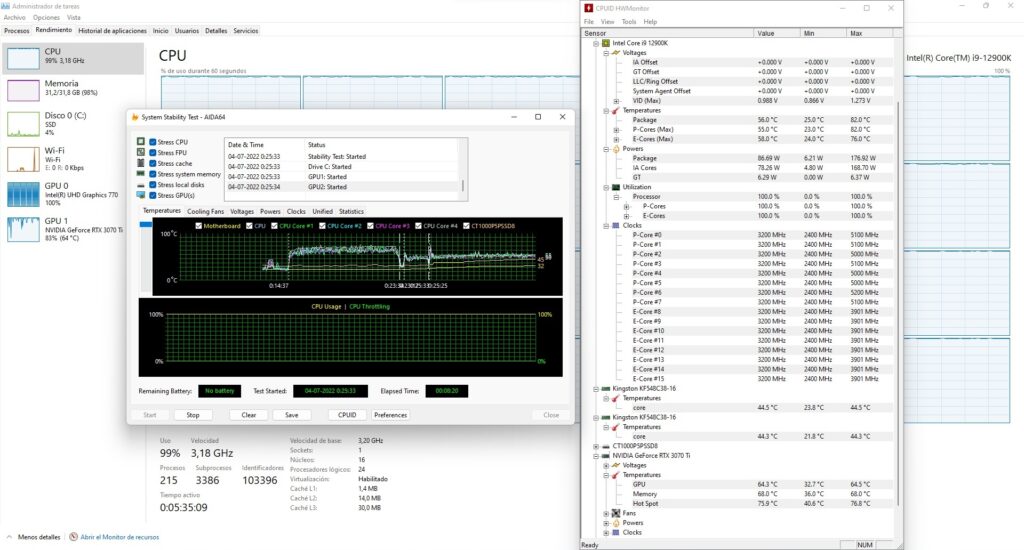Screen dimensions: 1024x550
Task: Uncheck the Stress FPU checkbox
Action: tap(153, 153)
